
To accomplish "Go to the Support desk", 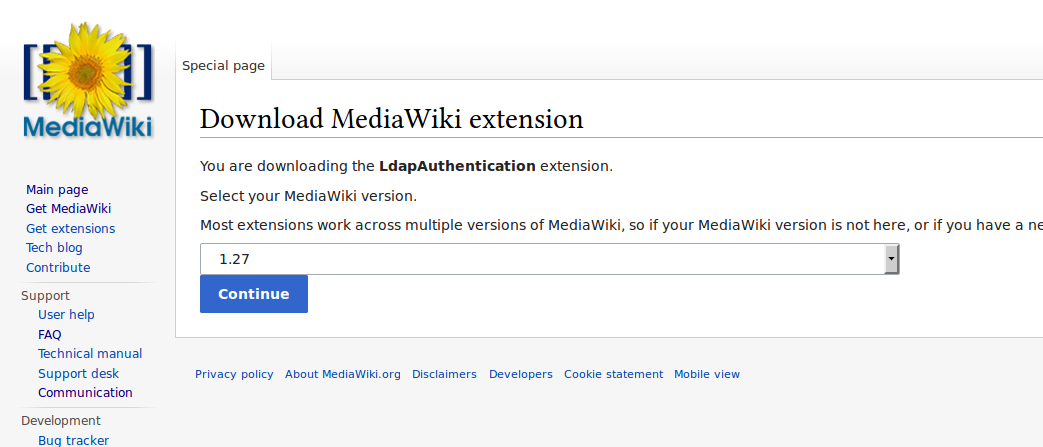I will pyautogui.click(x=78, y=373).
